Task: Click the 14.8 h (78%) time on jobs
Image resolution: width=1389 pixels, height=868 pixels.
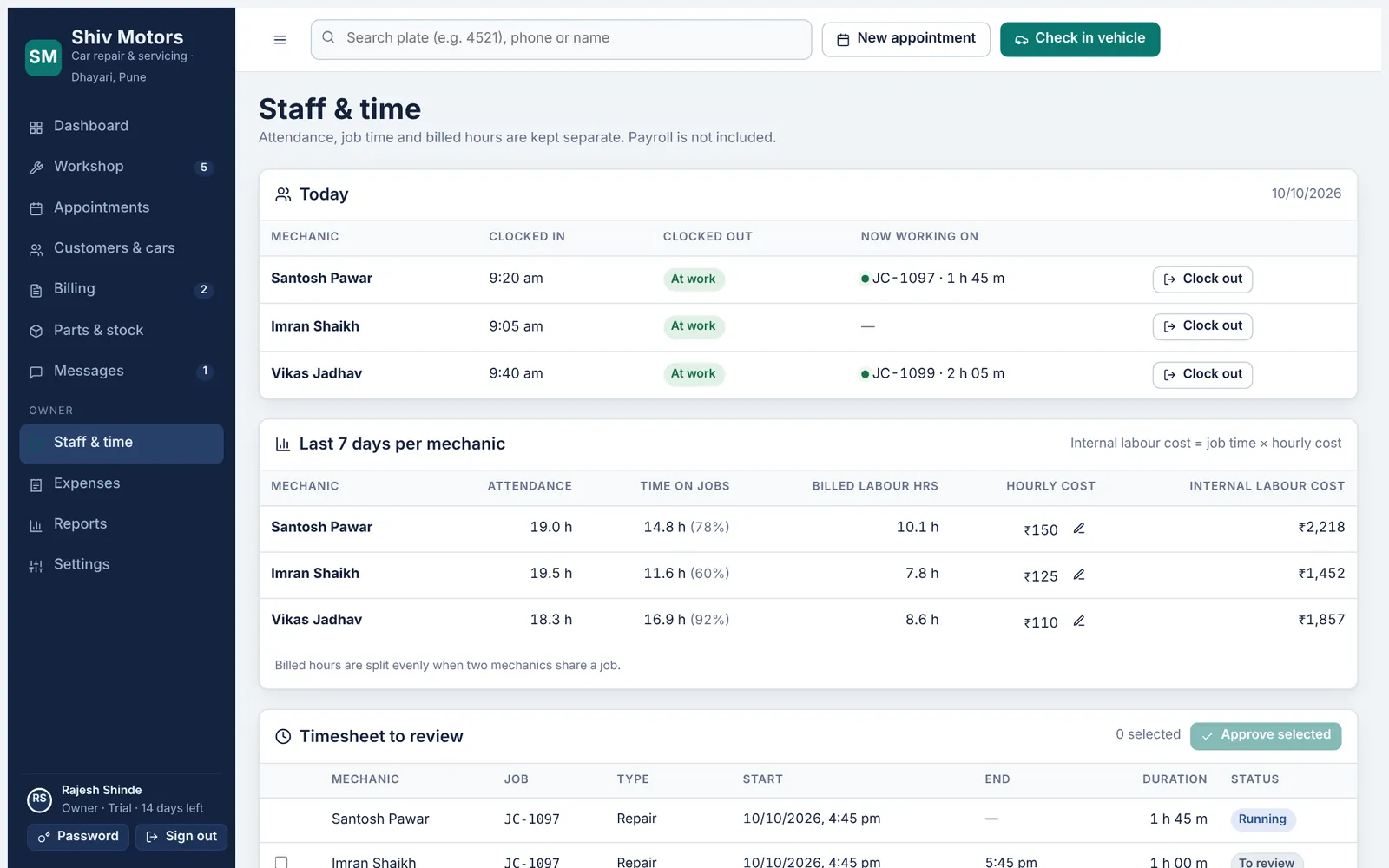Action: [686, 527]
